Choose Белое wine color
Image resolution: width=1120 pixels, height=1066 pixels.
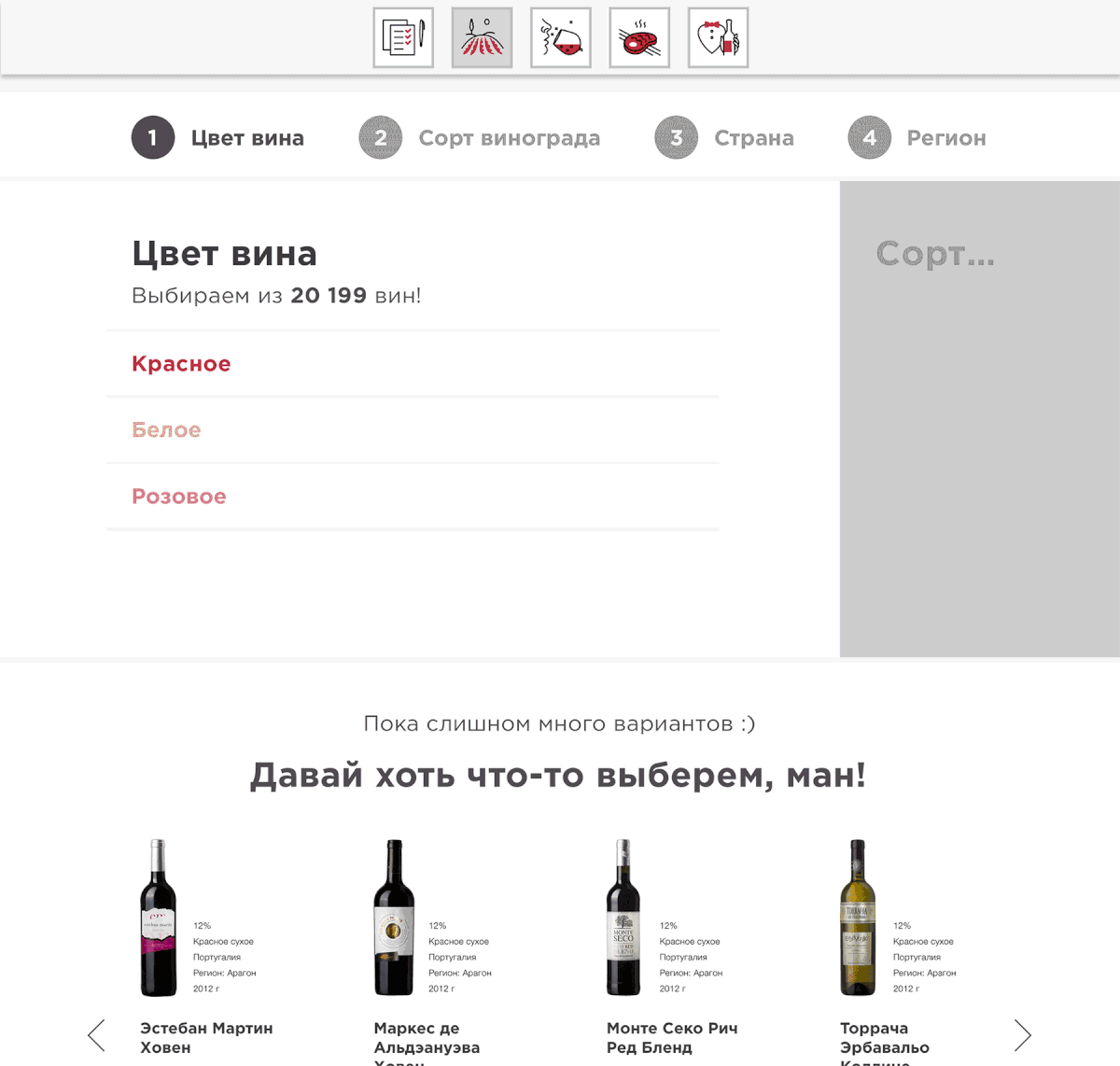(413, 430)
